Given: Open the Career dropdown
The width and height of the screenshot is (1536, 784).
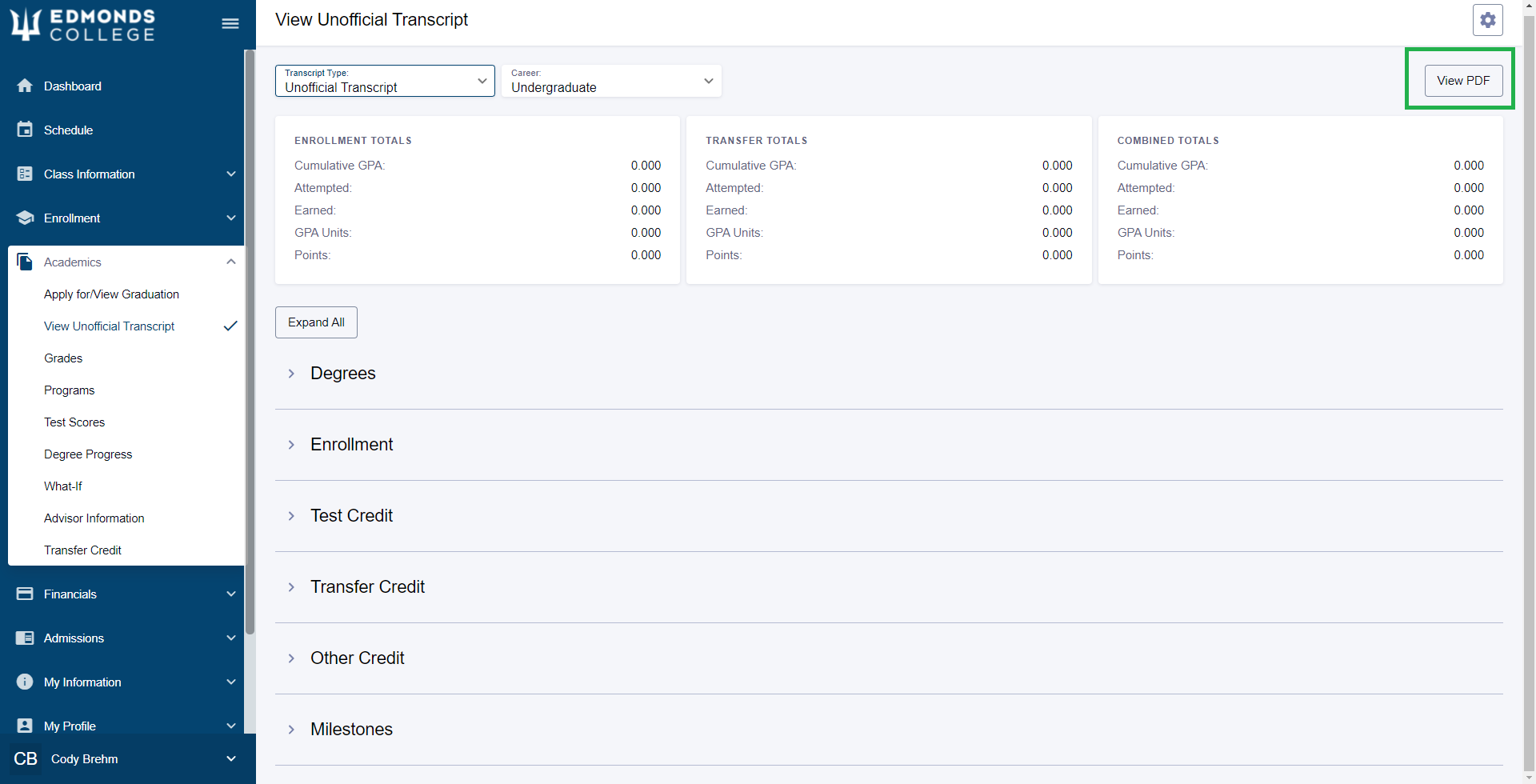Looking at the screenshot, I should click(611, 81).
